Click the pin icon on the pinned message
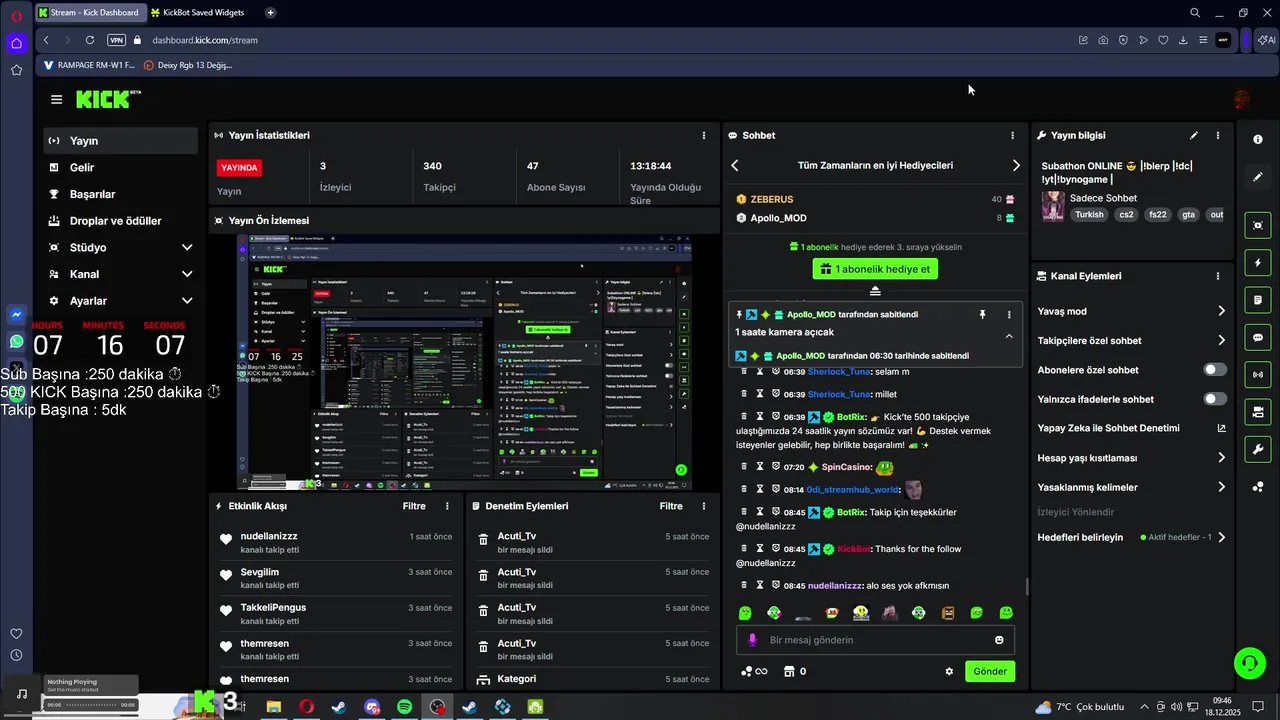Viewport: 1280px width, 720px height. tap(982, 314)
